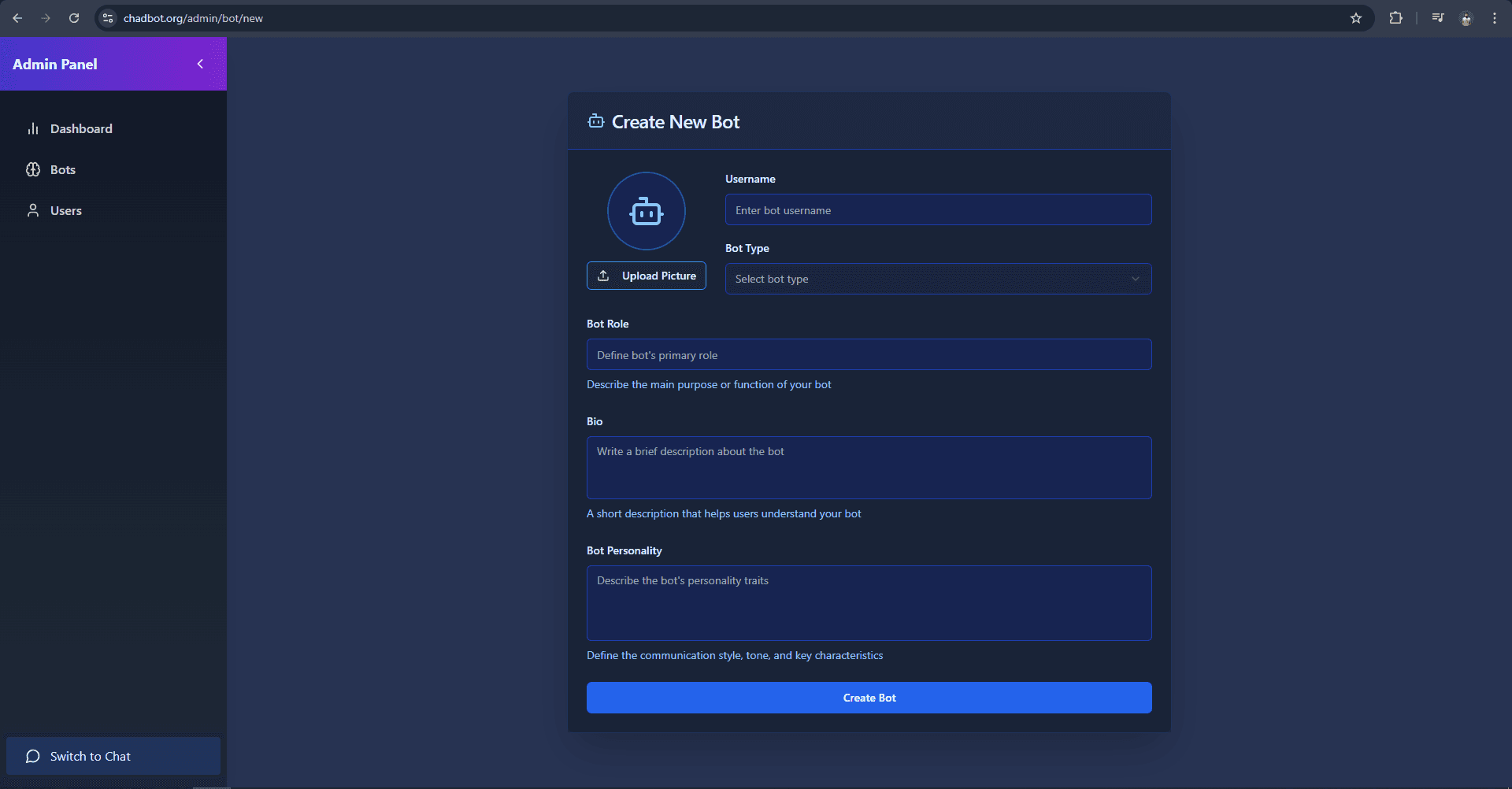The width and height of the screenshot is (1512, 789).
Task: Reload the page with the refresh icon
Action: [x=74, y=17]
